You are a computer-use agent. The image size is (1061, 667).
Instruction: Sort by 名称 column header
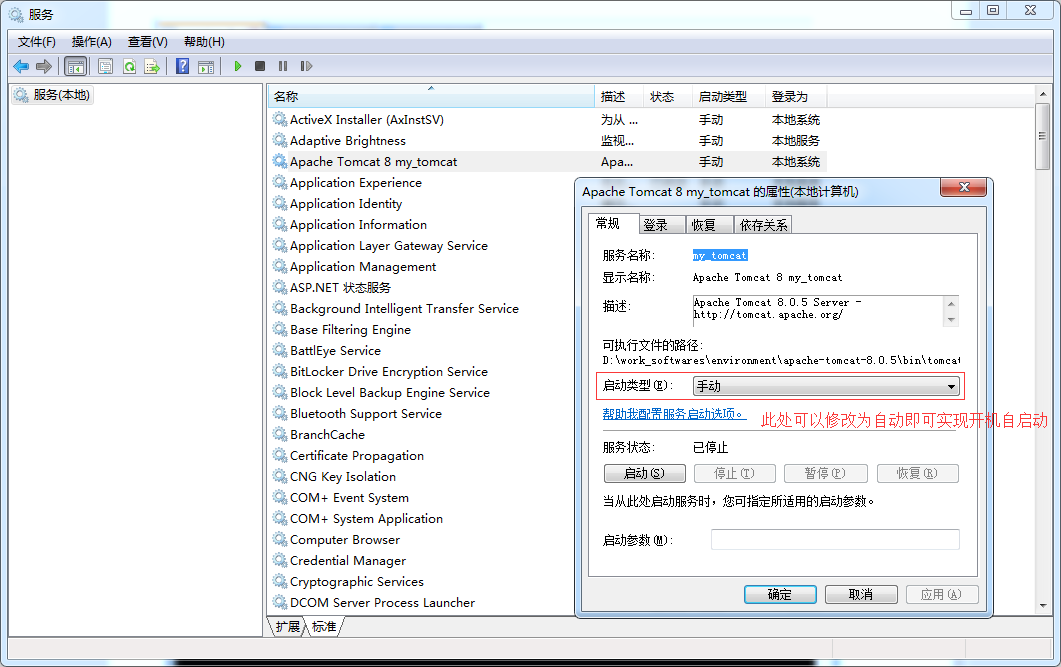click(430, 97)
